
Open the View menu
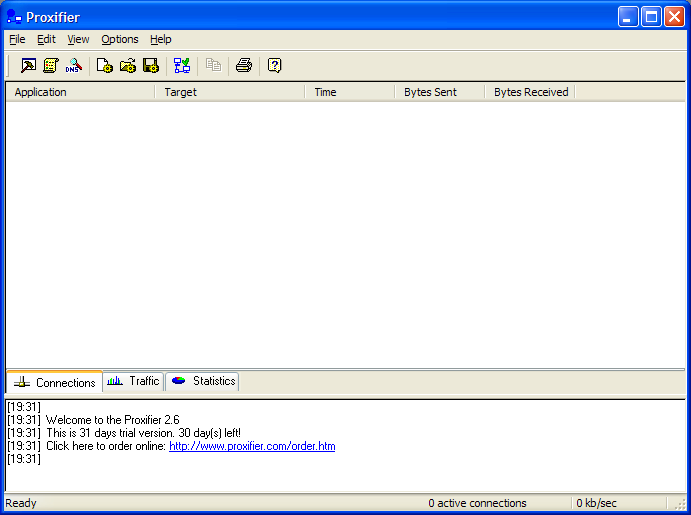pyautogui.click(x=78, y=39)
